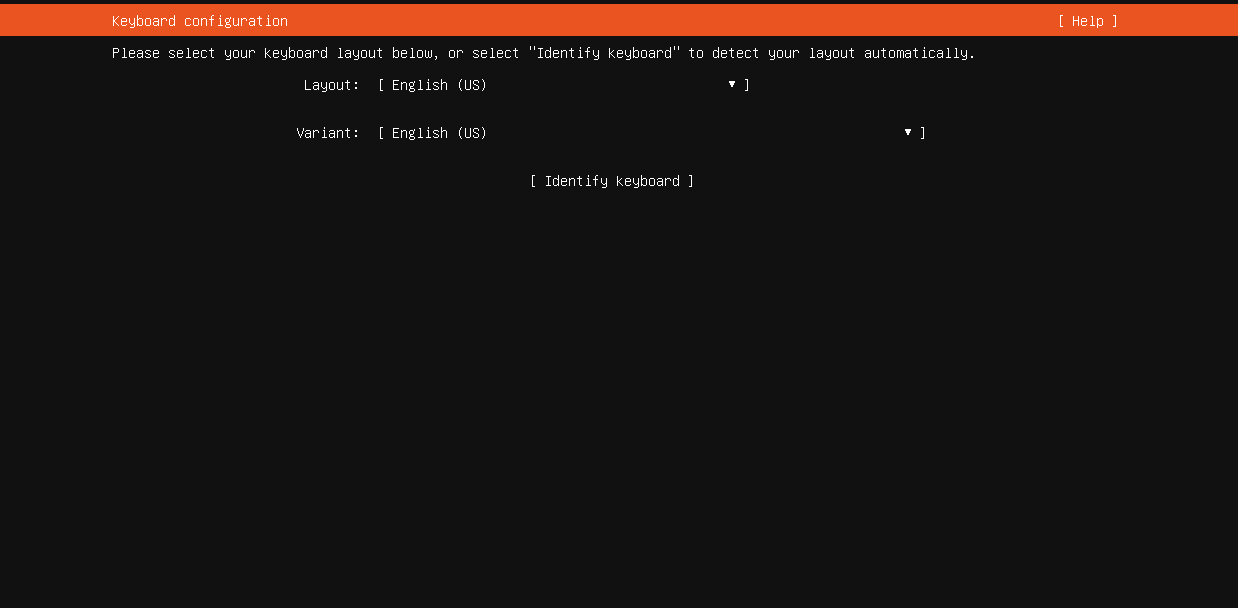Viewport: 1238px width, 608px height.
Task: Click empty orange header bar area
Action: click(670, 21)
